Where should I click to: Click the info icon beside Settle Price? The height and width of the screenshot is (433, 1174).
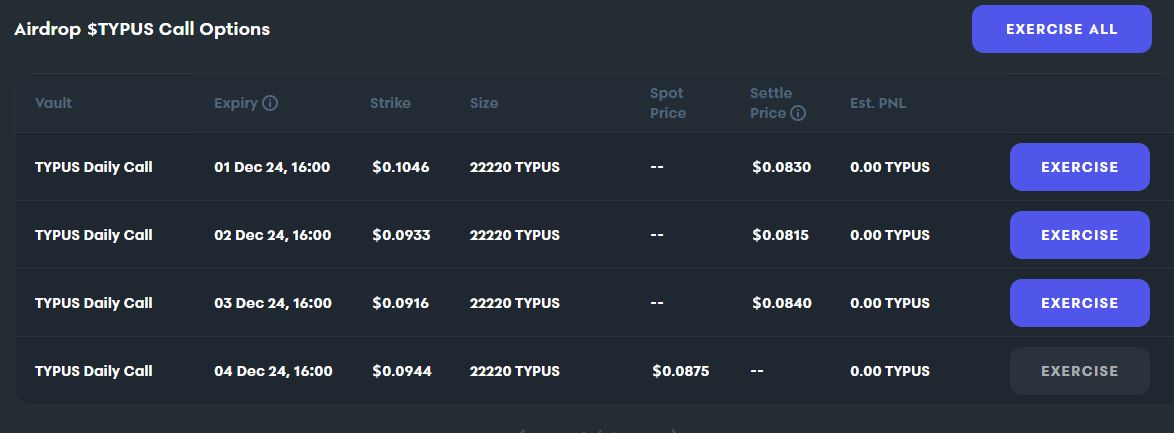pos(798,113)
